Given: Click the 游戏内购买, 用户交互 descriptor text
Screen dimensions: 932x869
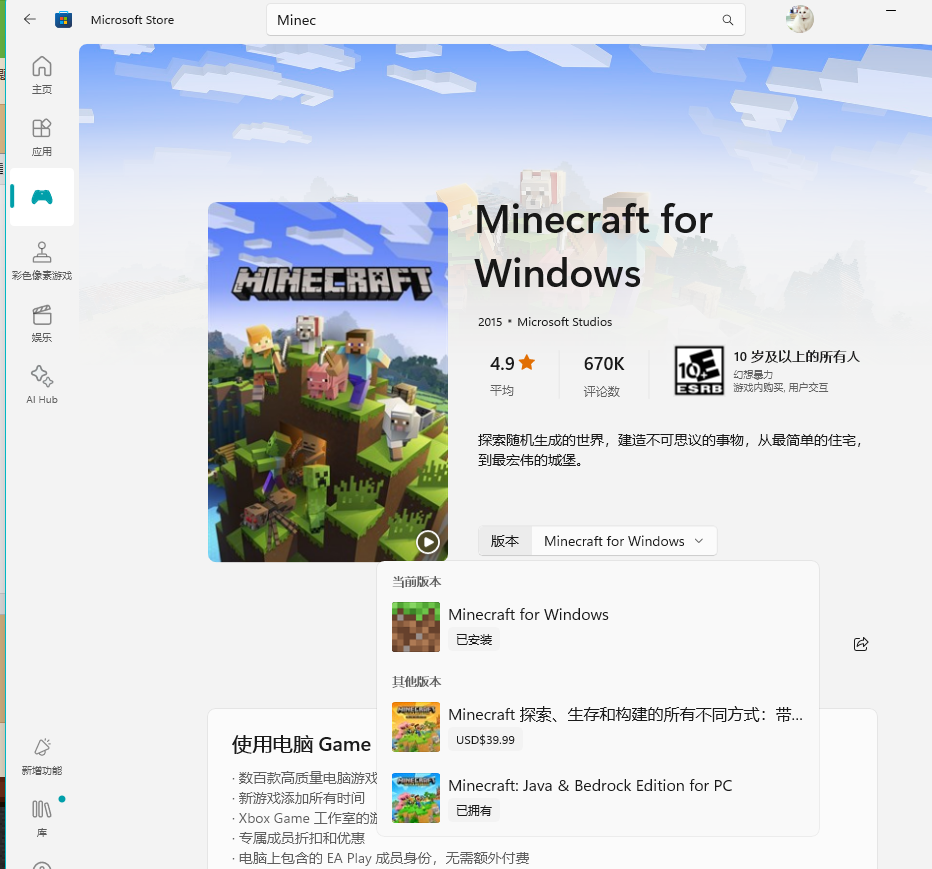Looking at the screenshot, I should [x=780, y=388].
